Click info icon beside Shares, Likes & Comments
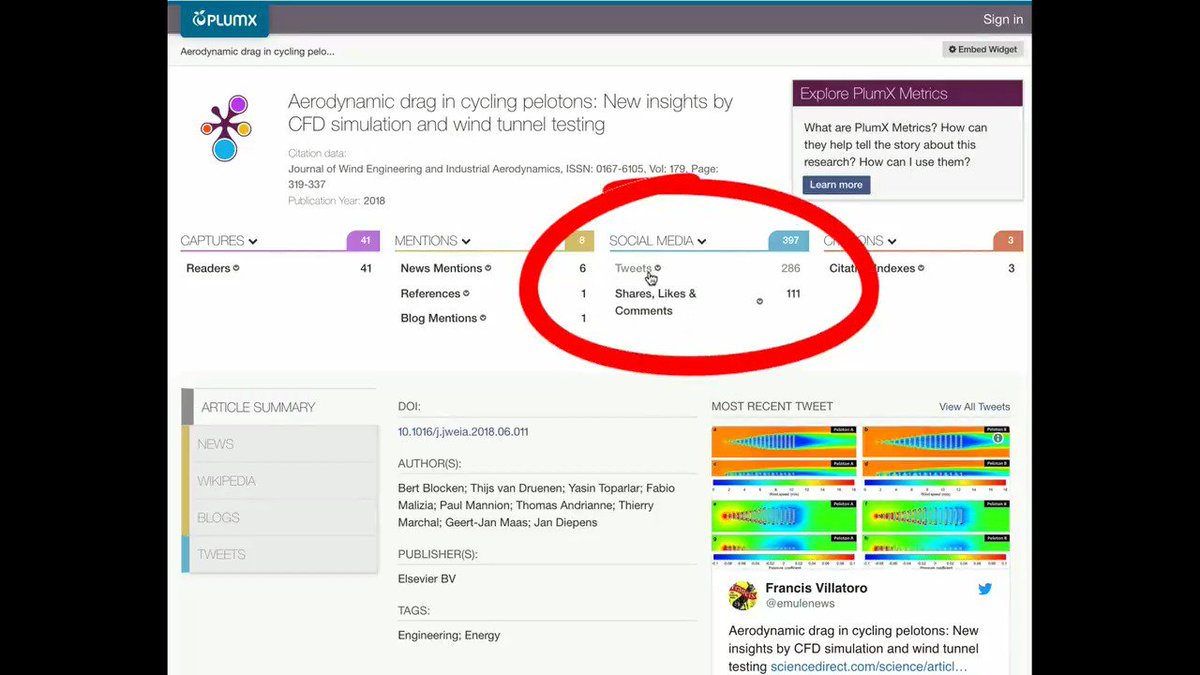This screenshot has width=1200, height=675. click(759, 301)
